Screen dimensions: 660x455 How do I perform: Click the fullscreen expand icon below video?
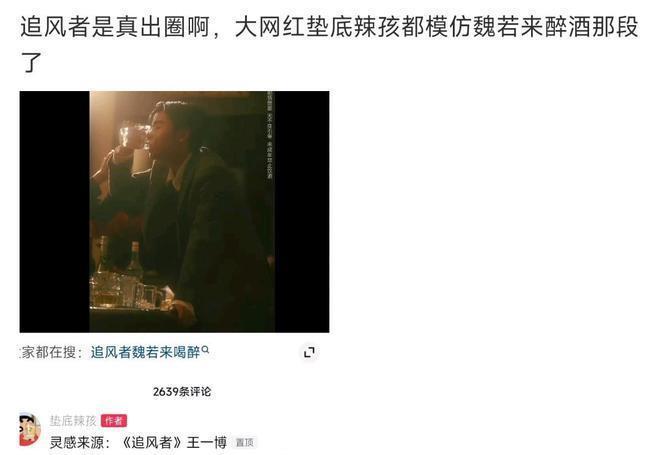(309, 352)
